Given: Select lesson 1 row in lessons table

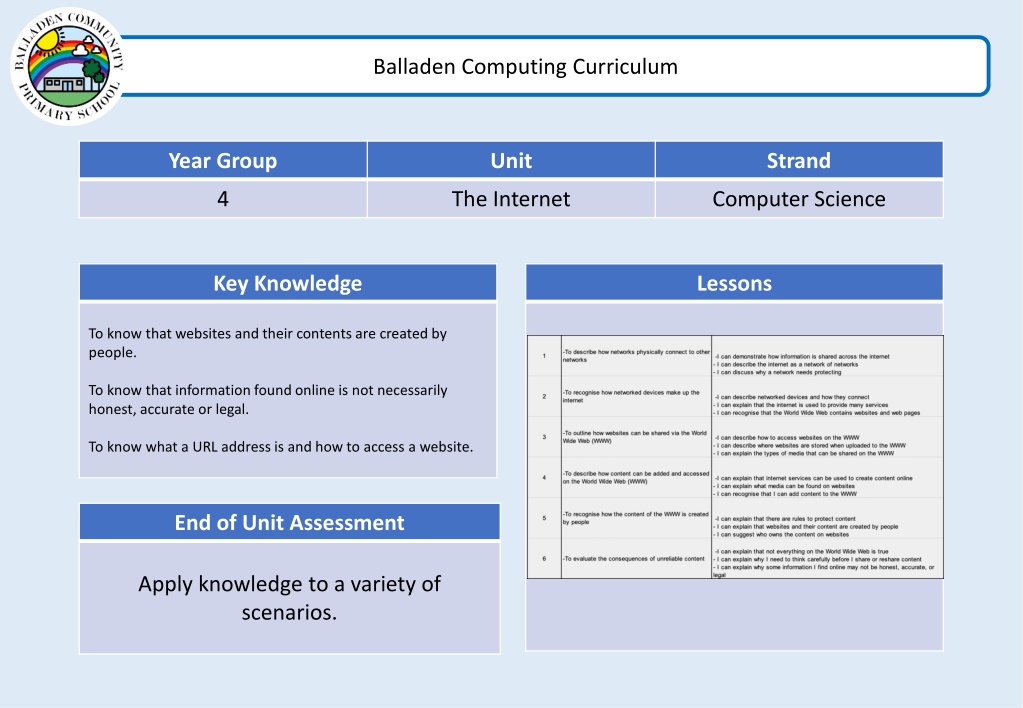Looking at the screenshot, I should click(x=735, y=356).
